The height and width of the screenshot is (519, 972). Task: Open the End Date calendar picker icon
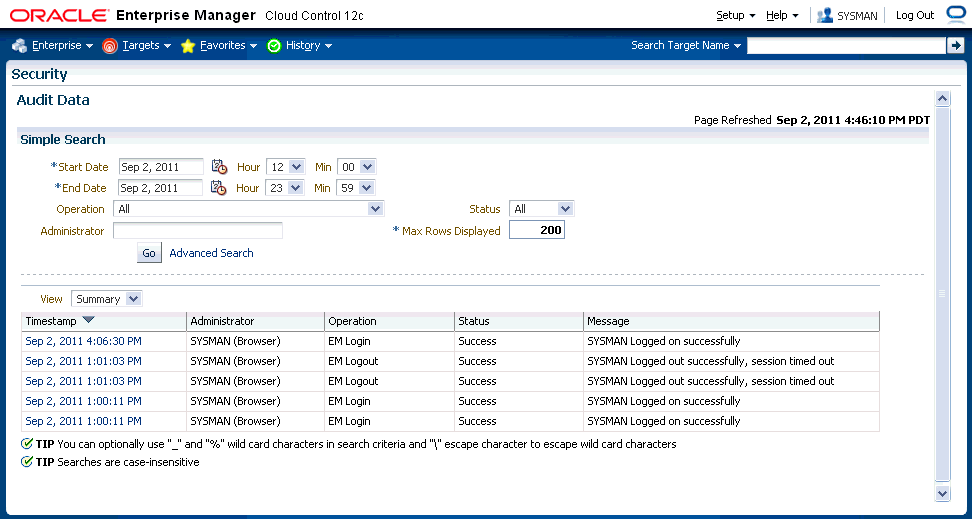coord(219,188)
